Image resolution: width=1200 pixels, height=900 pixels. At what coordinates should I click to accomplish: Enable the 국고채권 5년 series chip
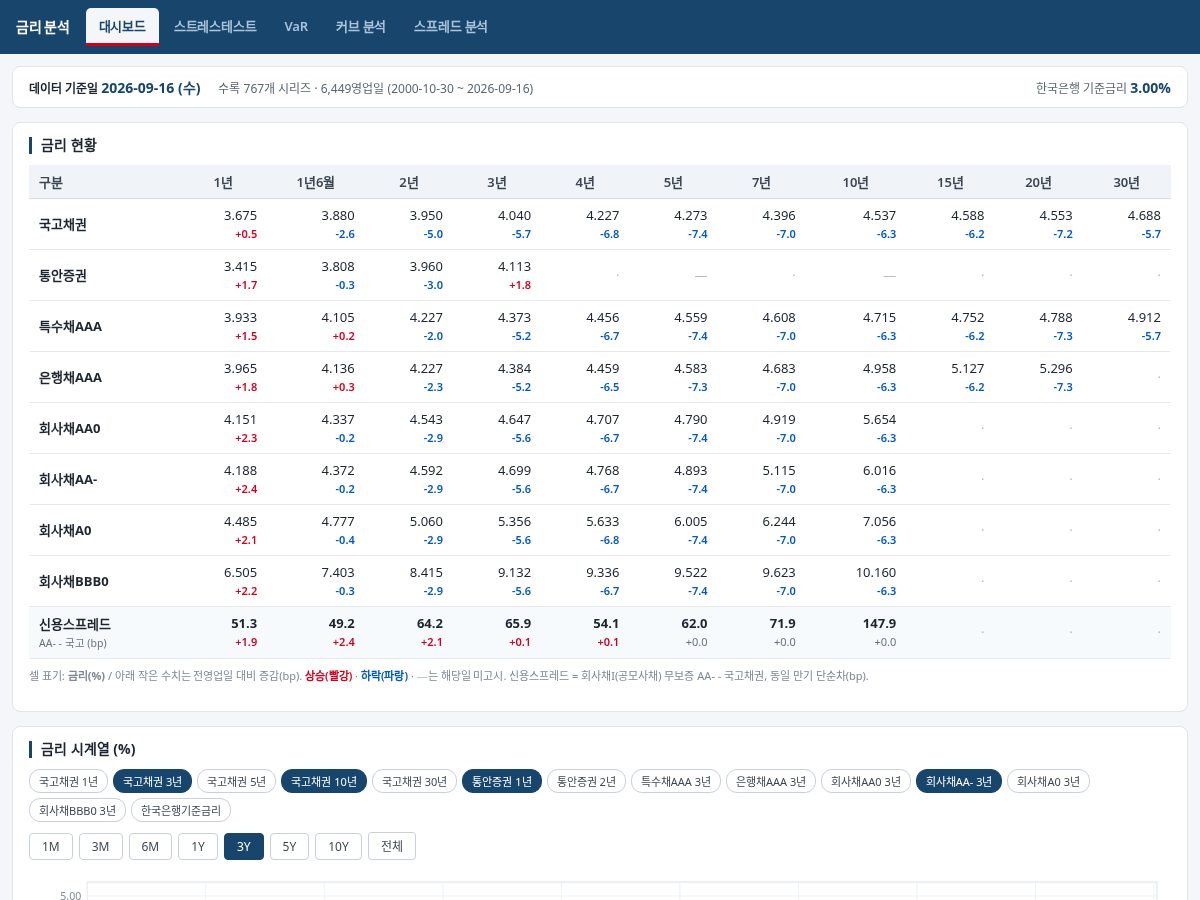pos(237,781)
